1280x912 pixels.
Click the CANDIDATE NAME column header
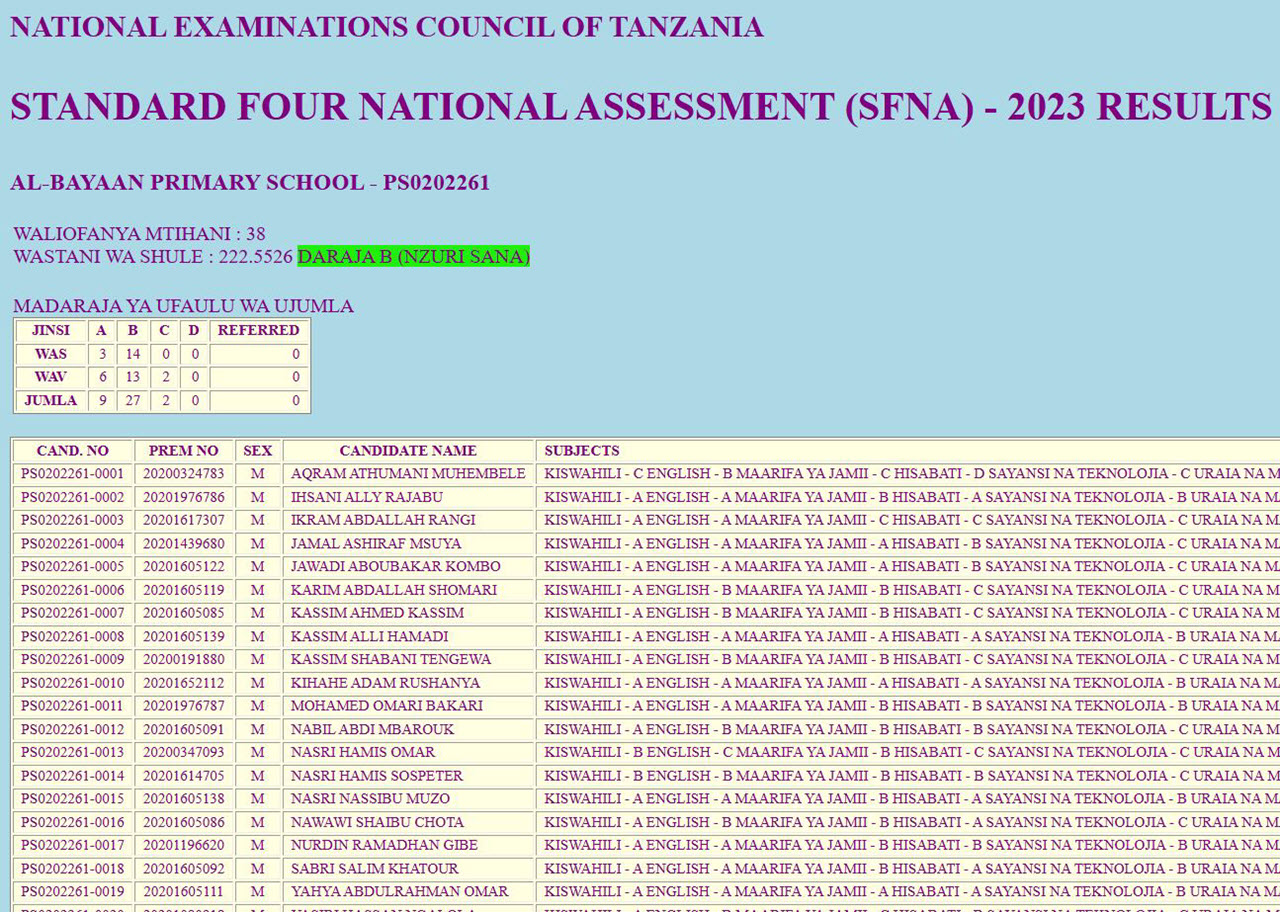pos(408,451)
